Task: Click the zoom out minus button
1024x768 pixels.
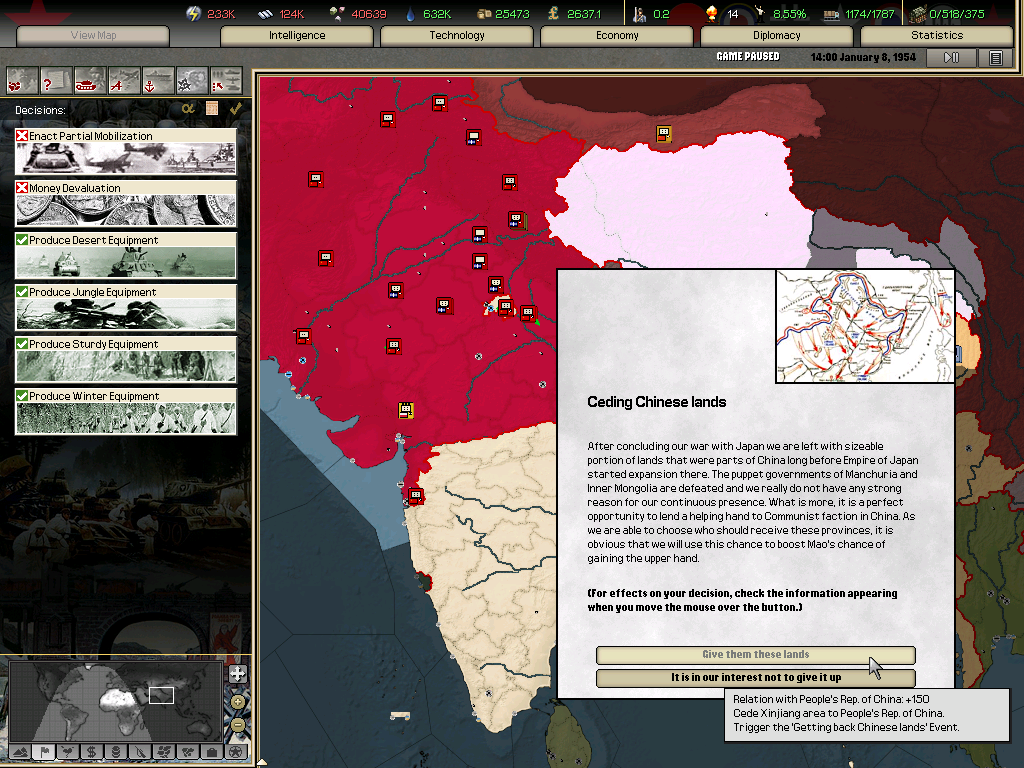Action: pos(237,725)
